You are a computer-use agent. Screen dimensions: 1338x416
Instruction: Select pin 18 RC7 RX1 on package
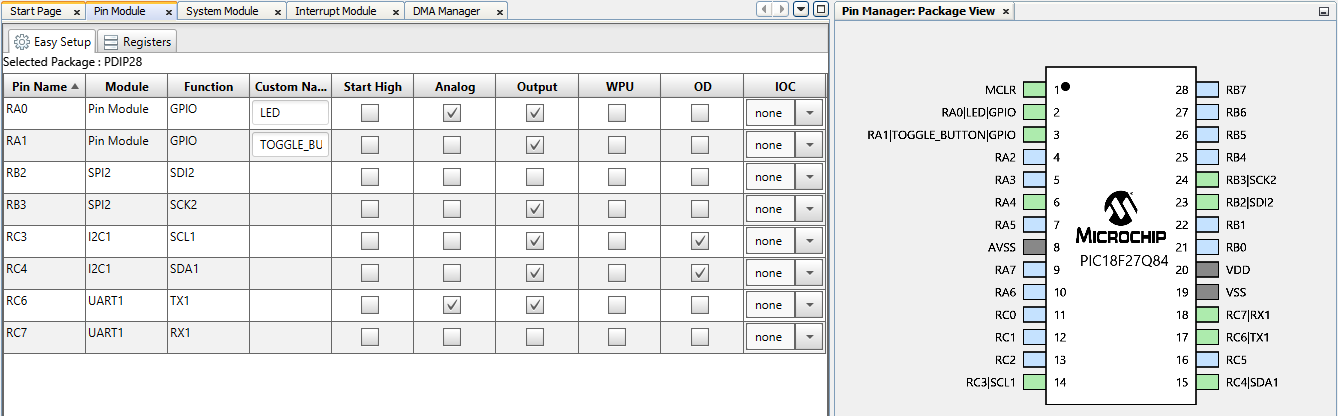point(1208,314)
